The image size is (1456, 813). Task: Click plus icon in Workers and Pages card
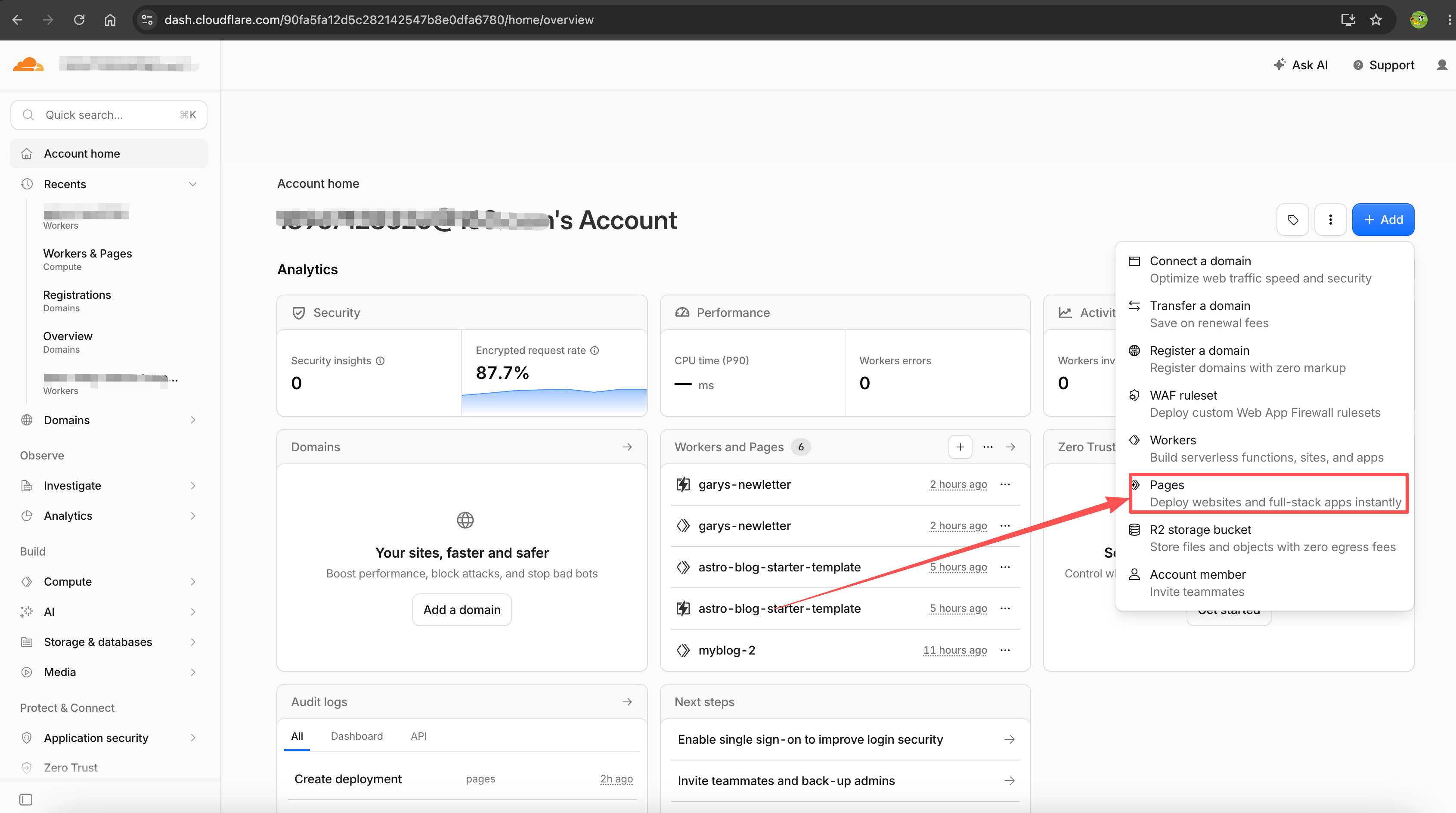click(960, 447)
